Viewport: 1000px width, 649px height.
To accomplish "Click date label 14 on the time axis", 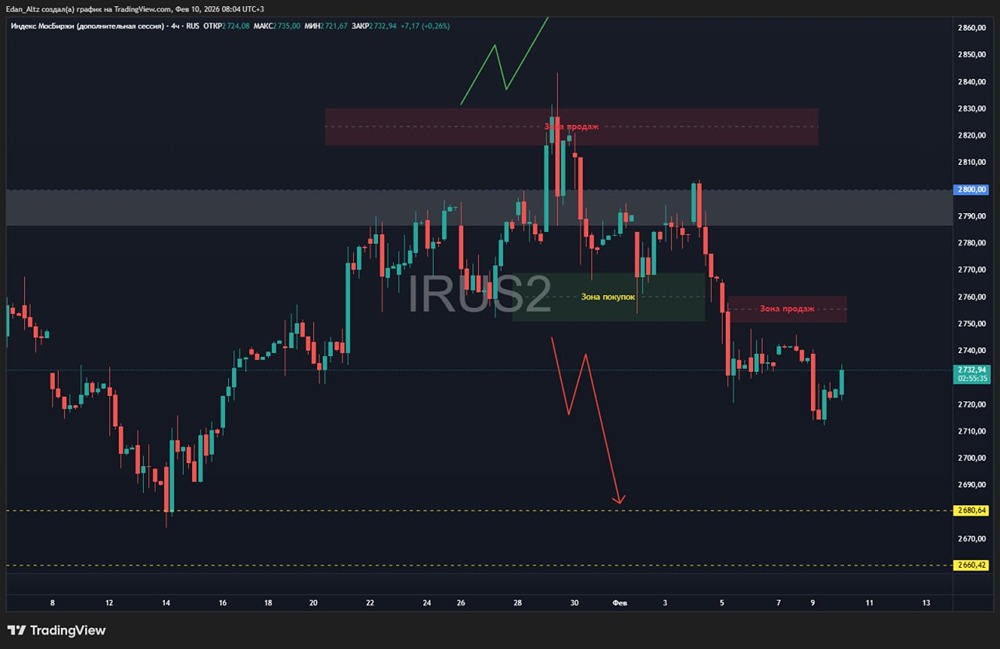I will [x=166, y=602].
